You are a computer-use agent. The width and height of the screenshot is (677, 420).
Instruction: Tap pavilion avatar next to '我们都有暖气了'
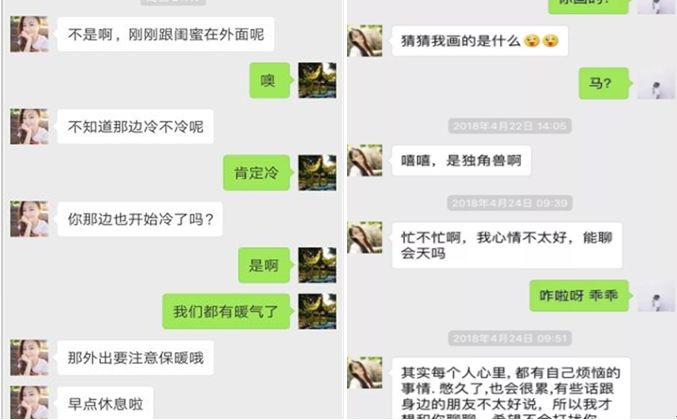tap(317, 311)
